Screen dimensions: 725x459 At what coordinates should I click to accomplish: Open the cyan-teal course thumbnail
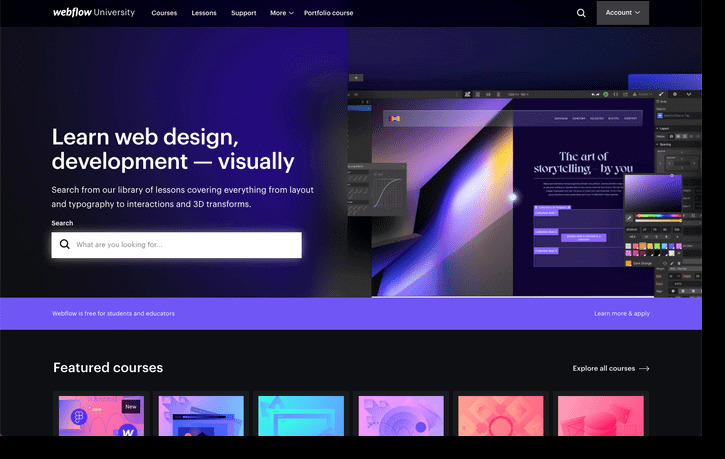301,416
